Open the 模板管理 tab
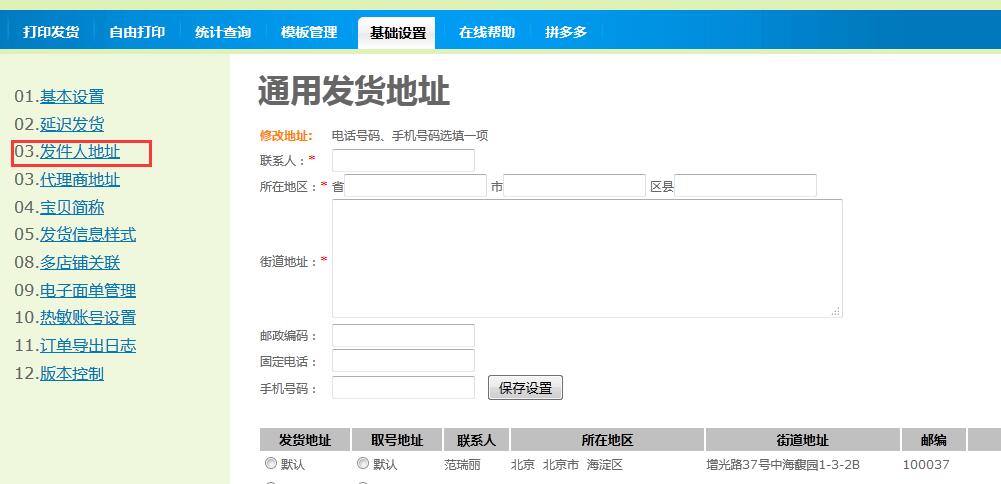The image size is (1001, 484). click(309, 32)
